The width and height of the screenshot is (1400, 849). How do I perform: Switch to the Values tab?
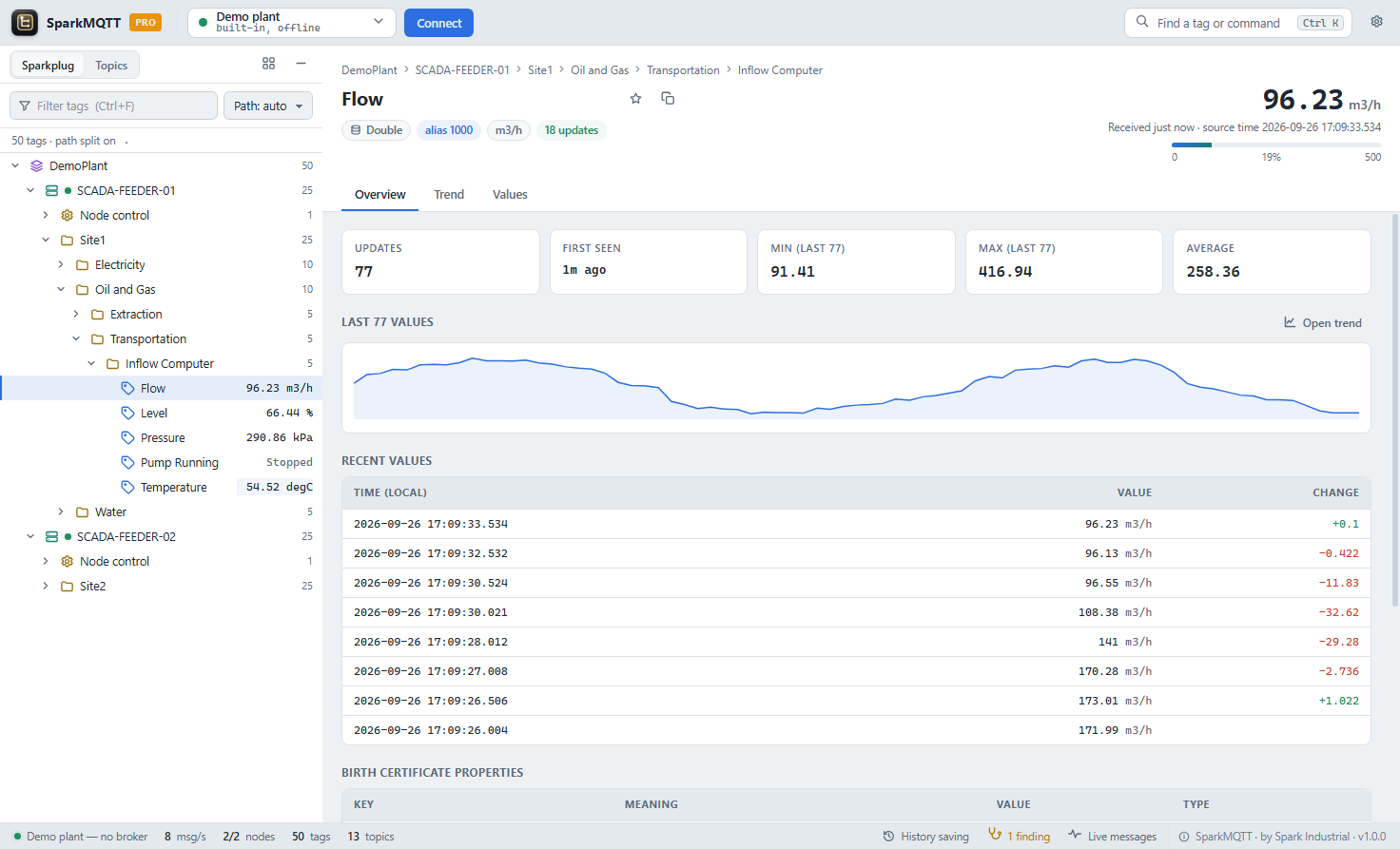click(510, 194)
